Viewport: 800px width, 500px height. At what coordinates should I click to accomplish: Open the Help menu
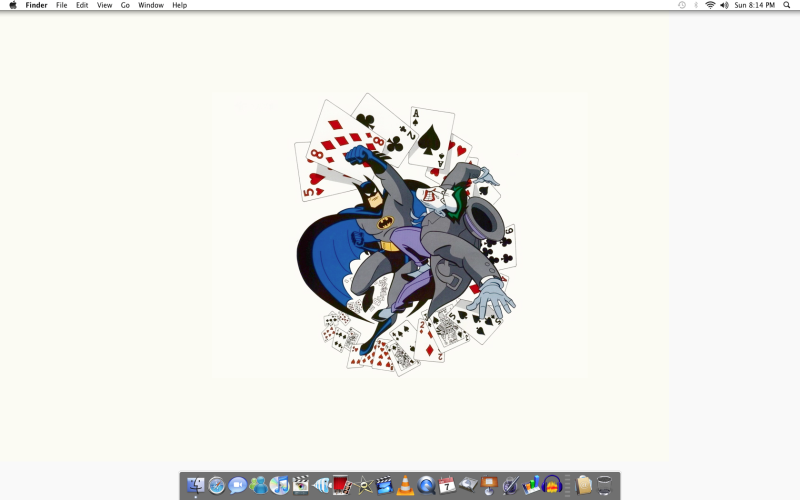(x=180, y=5)
